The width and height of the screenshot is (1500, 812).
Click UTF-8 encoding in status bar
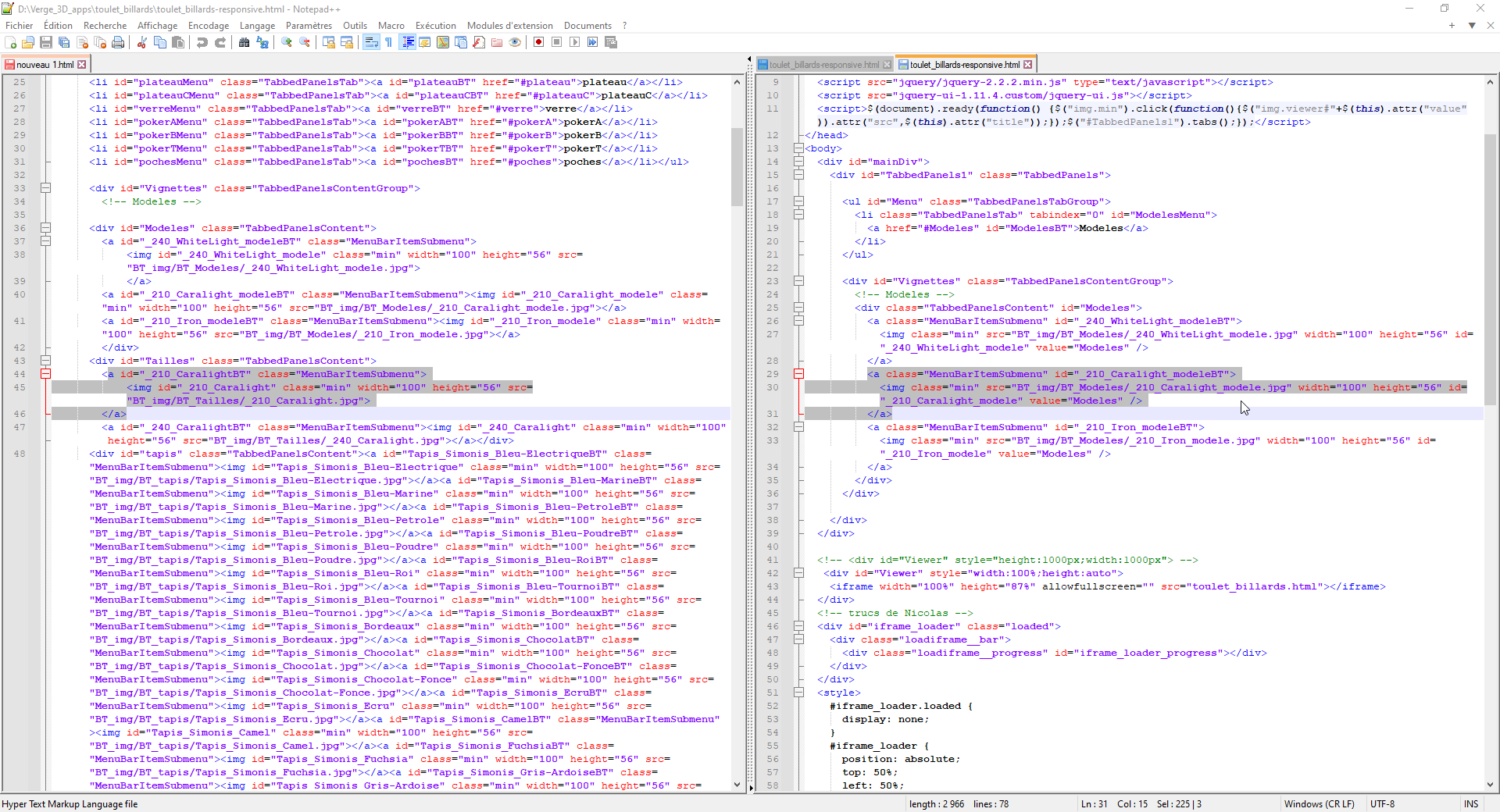1382,804
